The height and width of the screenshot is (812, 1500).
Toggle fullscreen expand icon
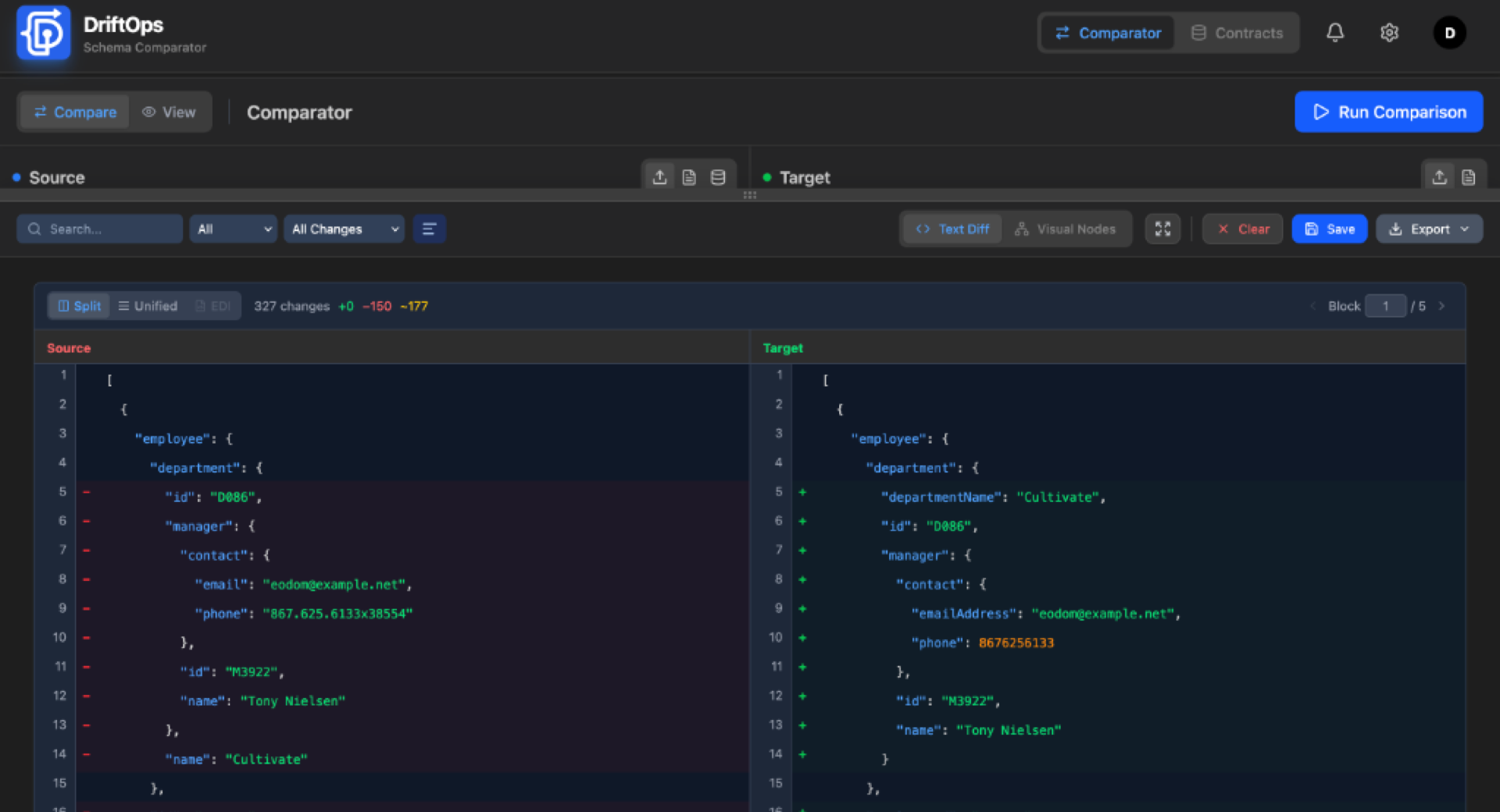pos(1162,229)
